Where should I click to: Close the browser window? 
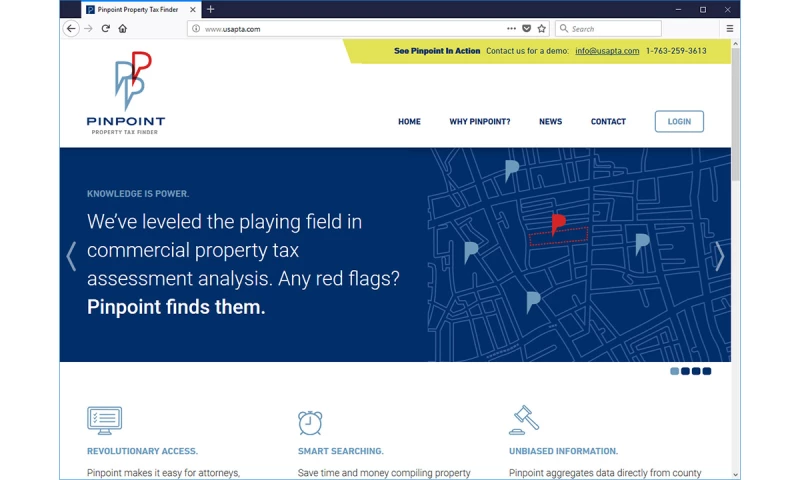[x=728, y=10]
